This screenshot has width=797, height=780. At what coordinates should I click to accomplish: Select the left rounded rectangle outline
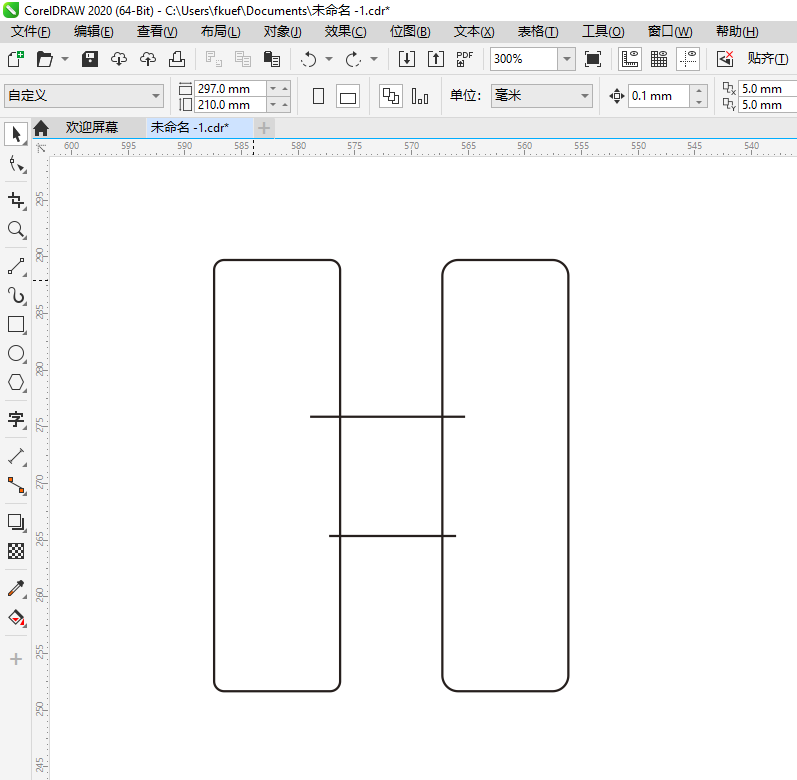point(277,476)
